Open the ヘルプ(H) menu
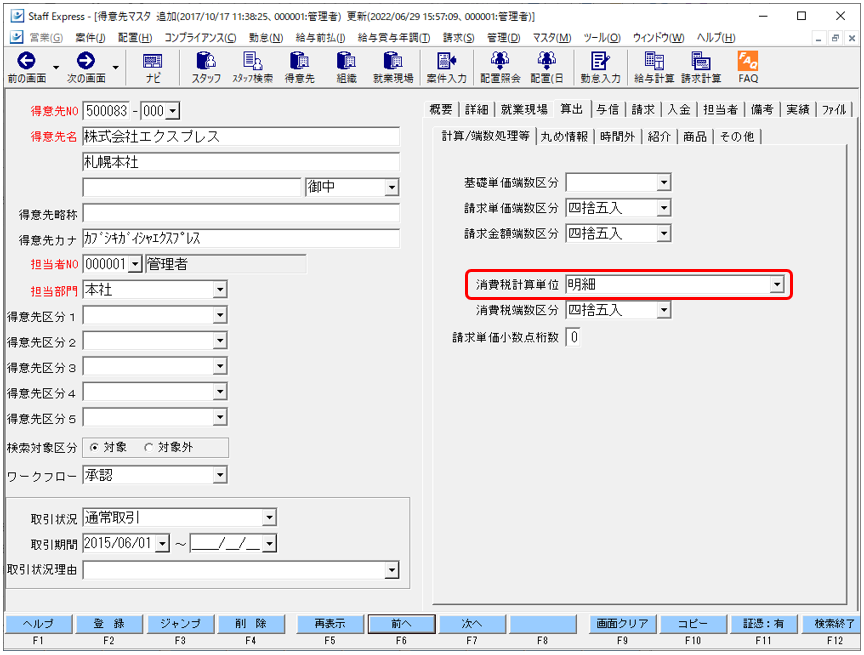This screenshot has width=864, height=655. 716,37
